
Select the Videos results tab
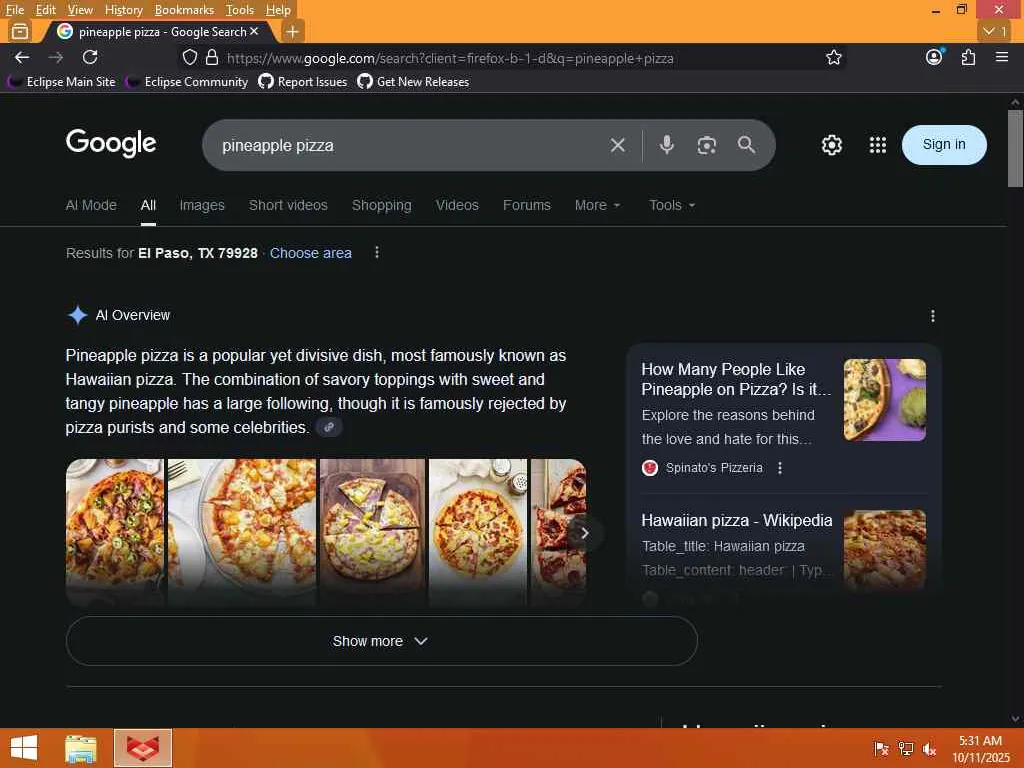click(x=457, y=205)
